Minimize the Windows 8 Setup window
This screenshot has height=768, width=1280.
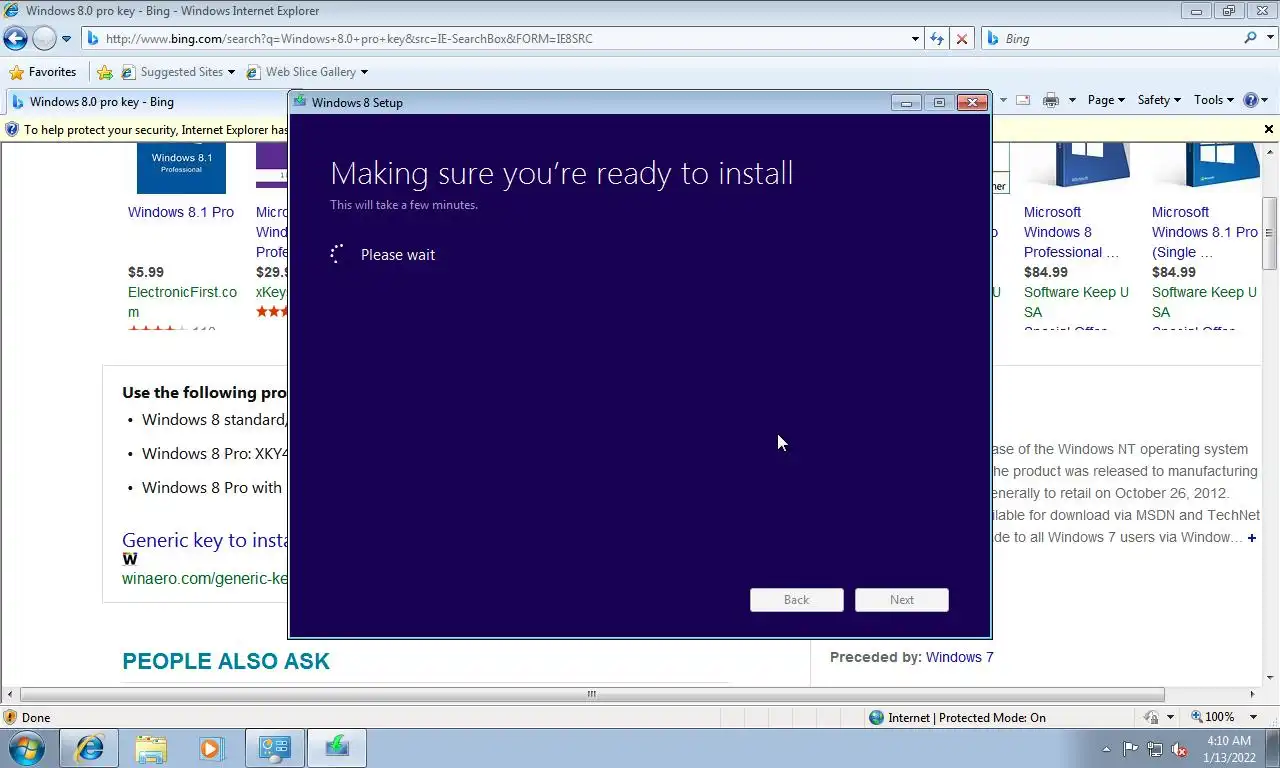tap(906, 102)
